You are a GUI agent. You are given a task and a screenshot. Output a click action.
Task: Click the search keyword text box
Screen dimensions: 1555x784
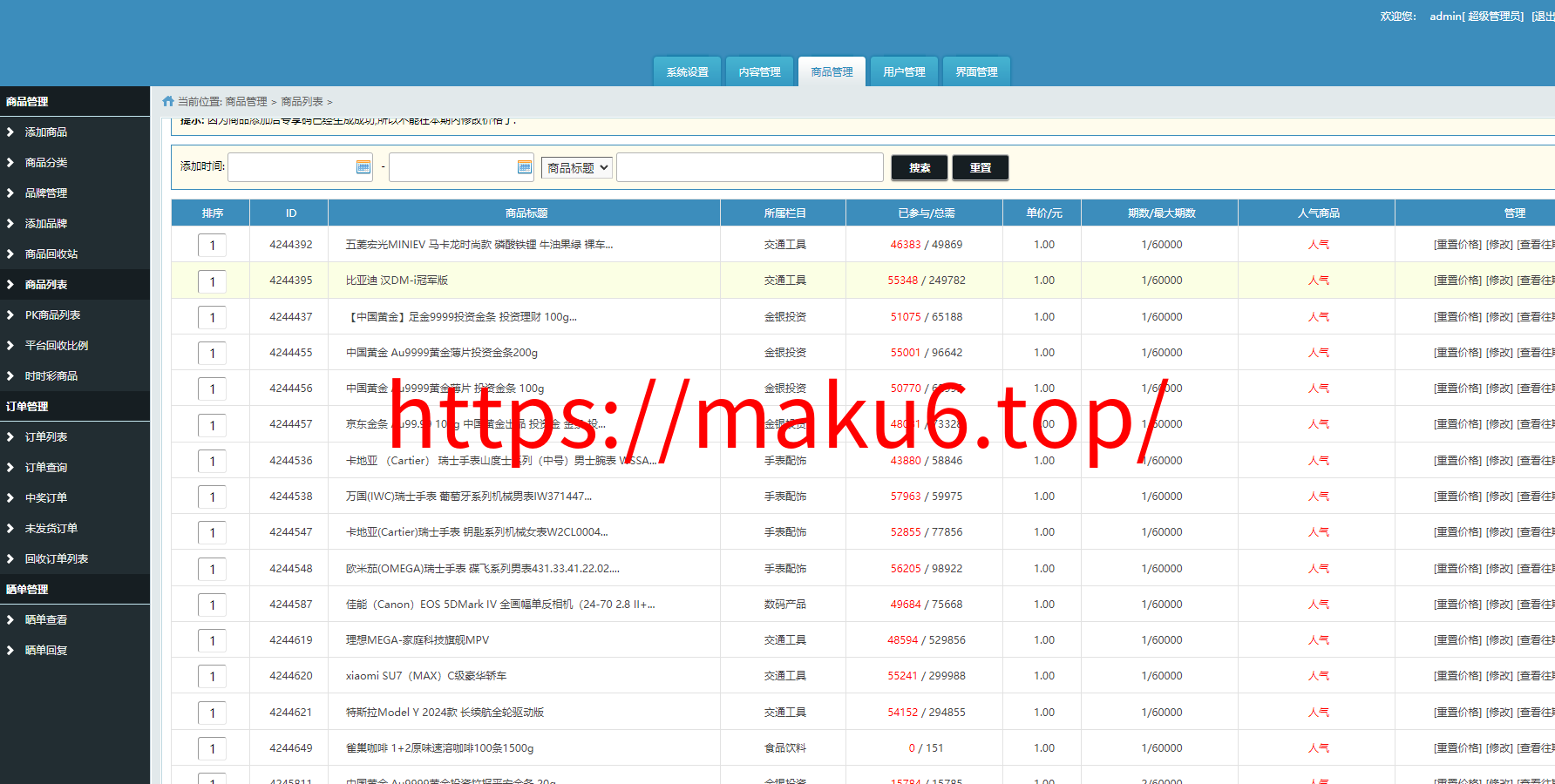pyautogui.click(x=750, y=167)
